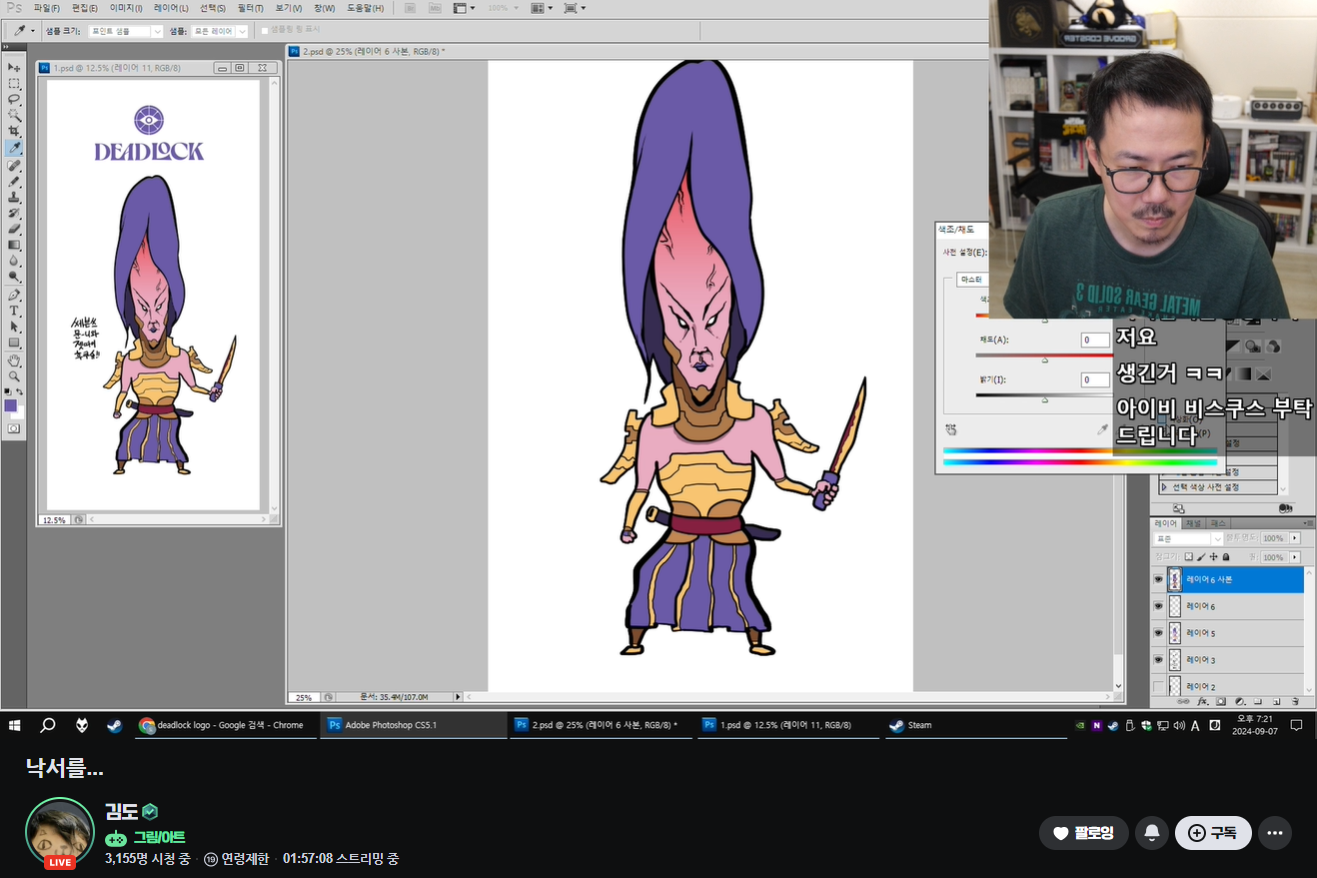The image size is (1317, 878).
Task: Click the 구독 subscribe button
Action: (1213, 832)
